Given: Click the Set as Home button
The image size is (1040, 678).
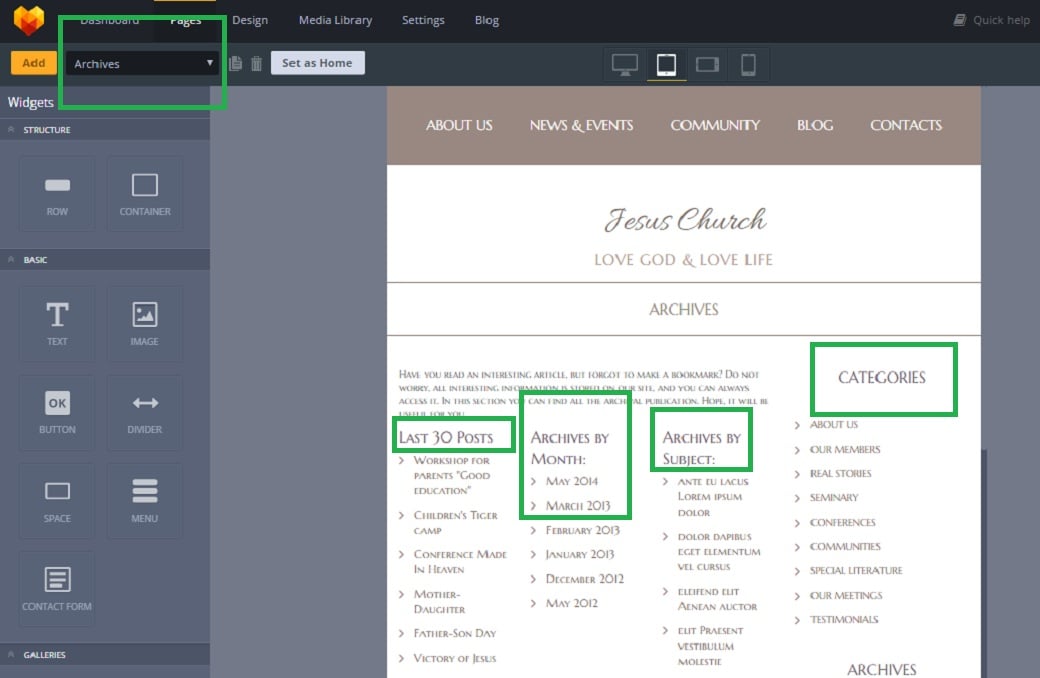Looking at the screenshot, I should 317,63.
